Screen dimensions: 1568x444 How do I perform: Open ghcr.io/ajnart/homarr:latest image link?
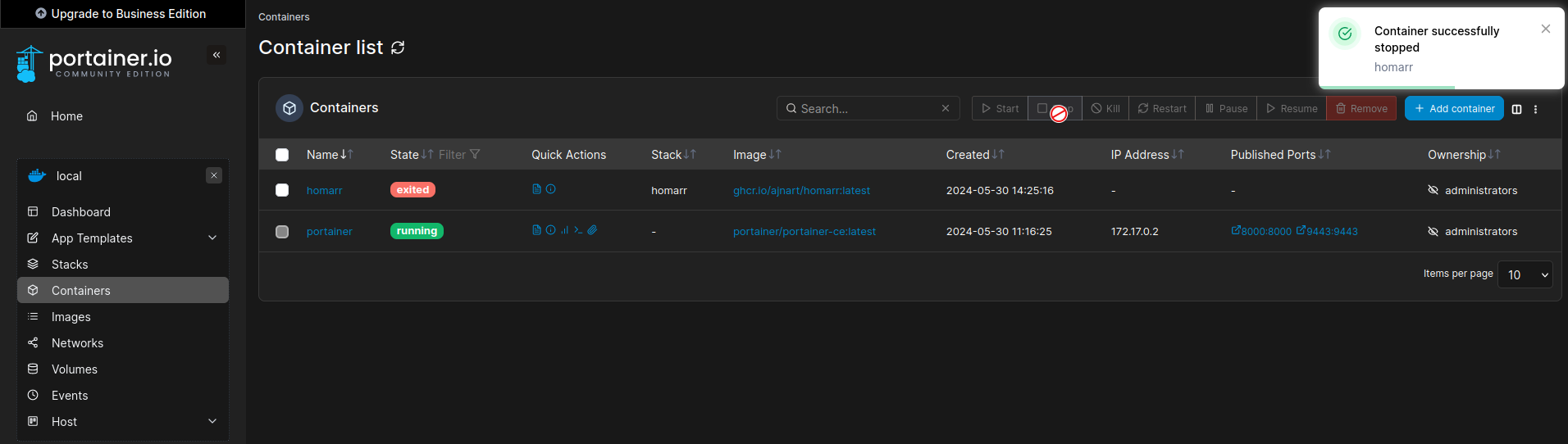coord(801,190)
